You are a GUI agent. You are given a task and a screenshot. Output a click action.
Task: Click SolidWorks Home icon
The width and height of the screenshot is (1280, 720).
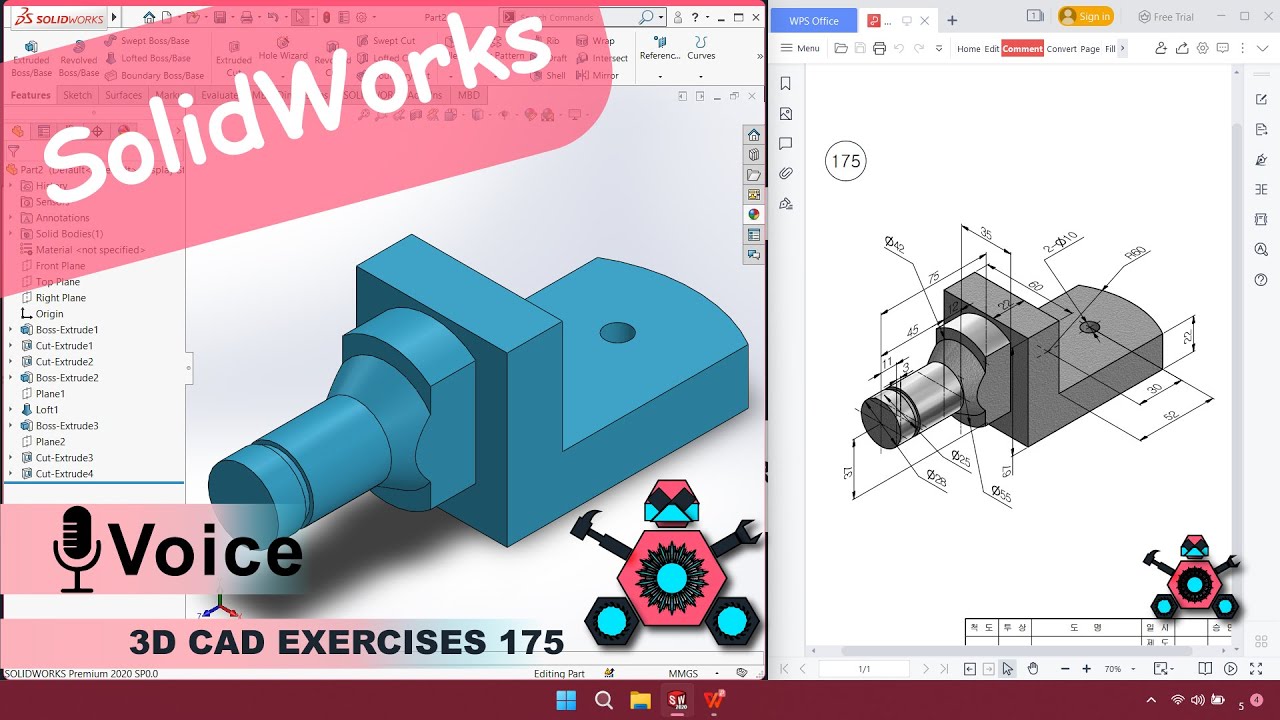click(150, 17)
